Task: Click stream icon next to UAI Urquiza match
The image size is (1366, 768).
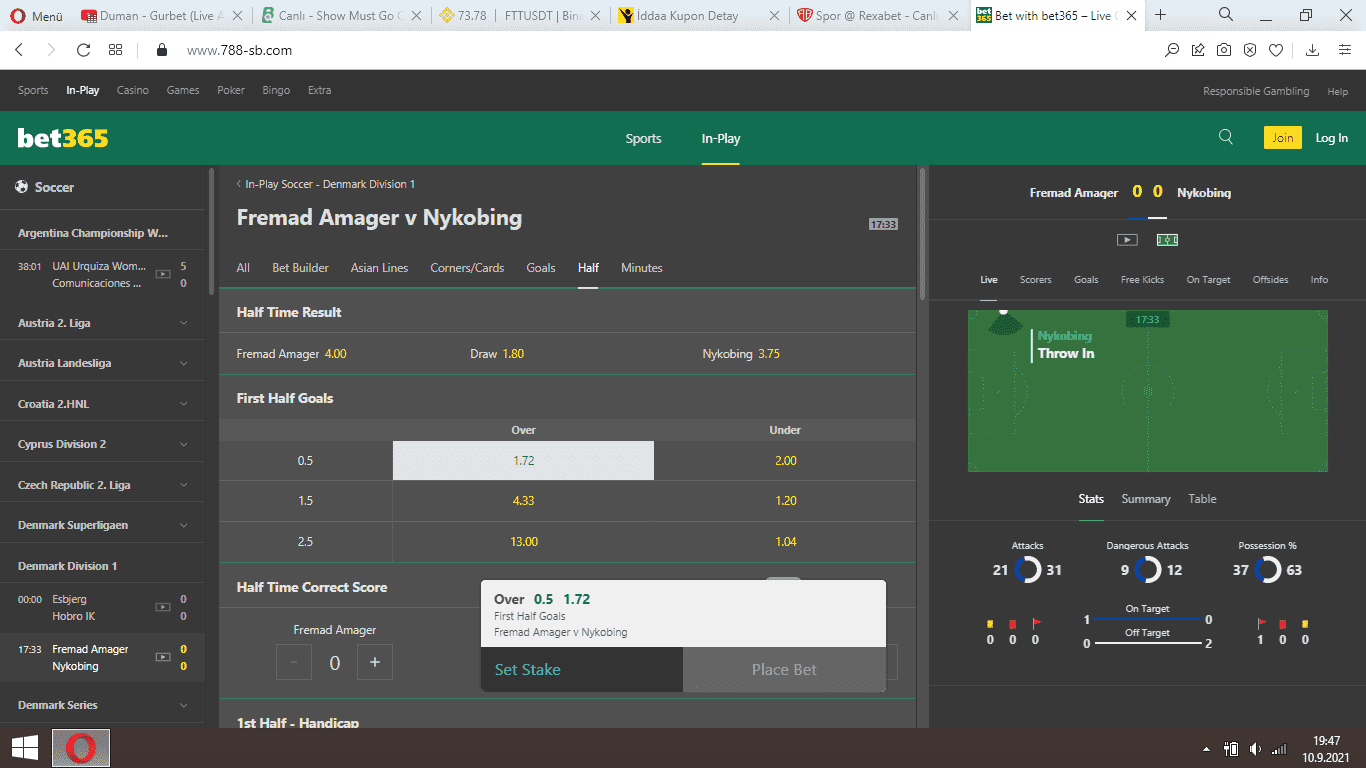Action: (162, 272)
